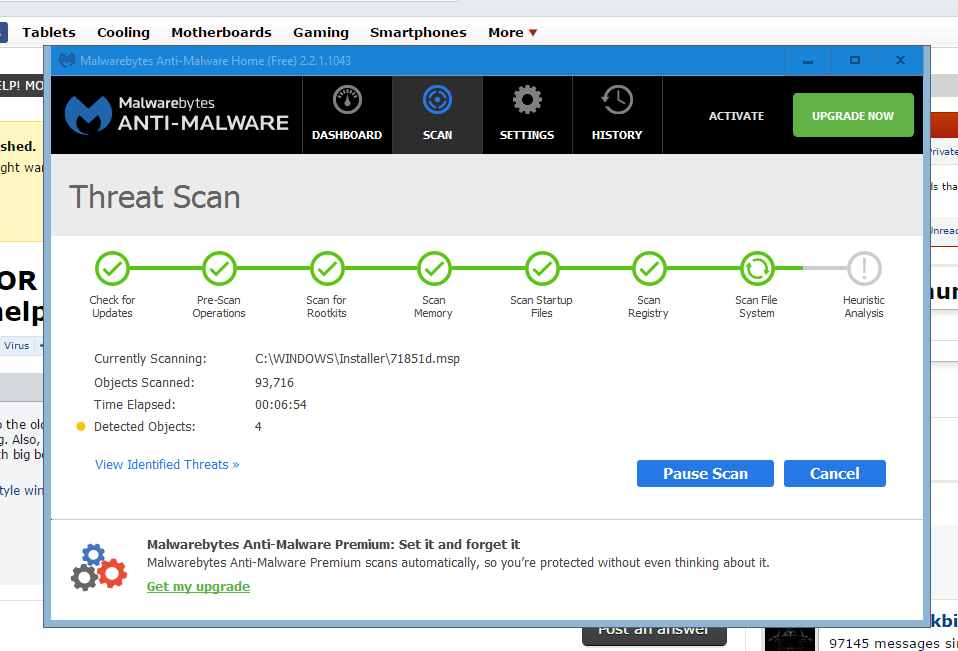Viewport: 958px width, 651px height.
Task: Open the History clock icon
Action: 617,100
